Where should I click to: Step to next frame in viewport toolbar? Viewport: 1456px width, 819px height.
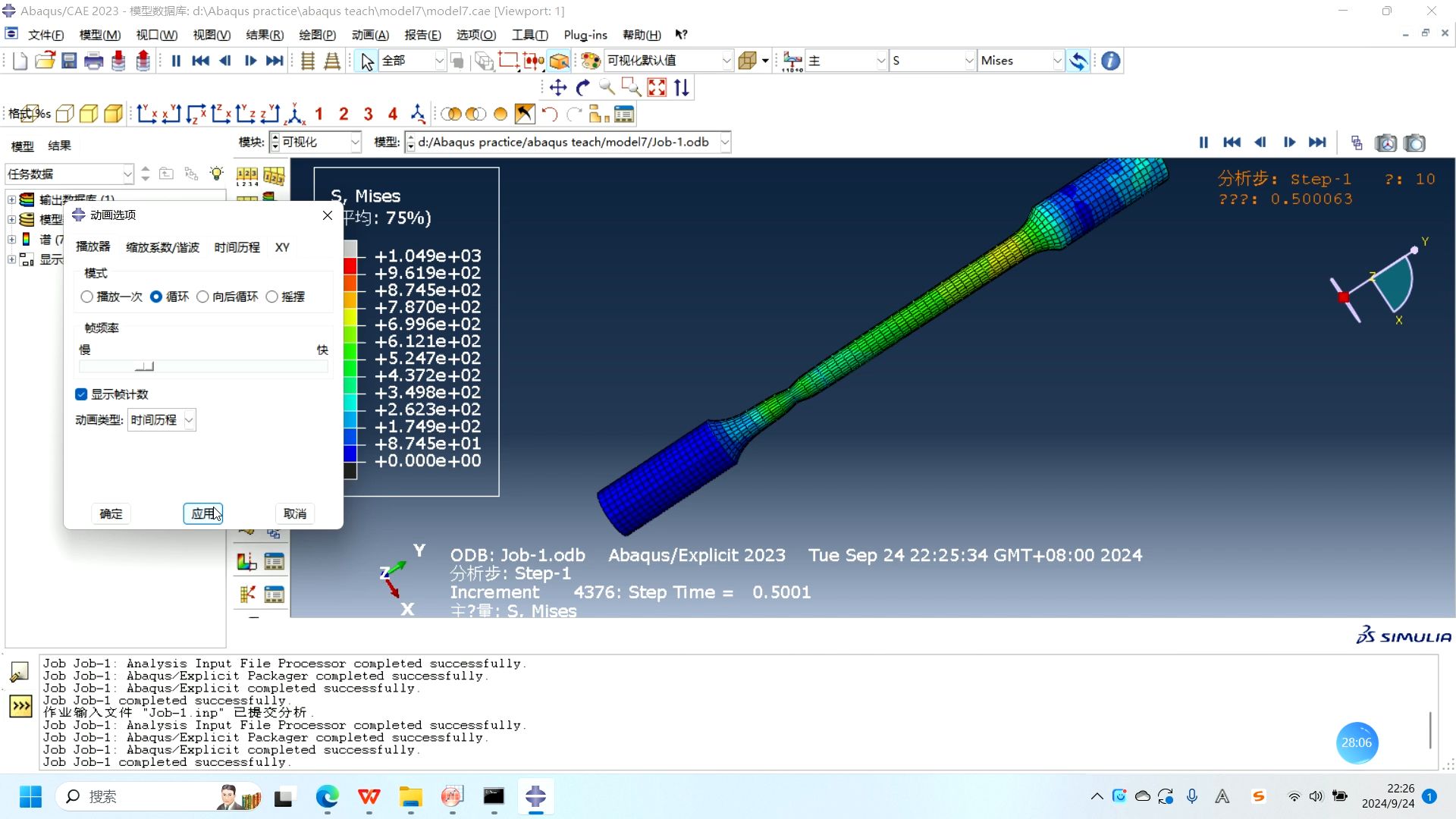[1289, 143]
